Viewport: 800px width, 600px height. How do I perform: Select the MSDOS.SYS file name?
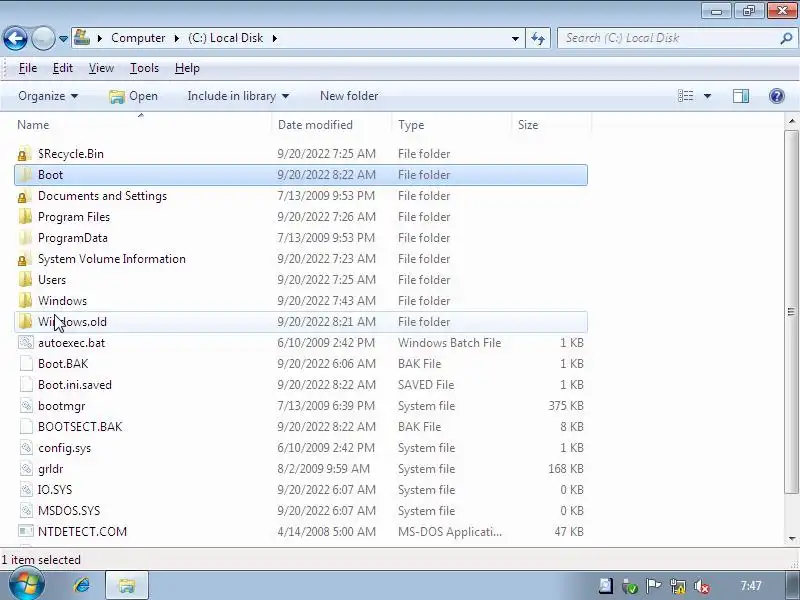pyautogui.click(x=69, y=511)
